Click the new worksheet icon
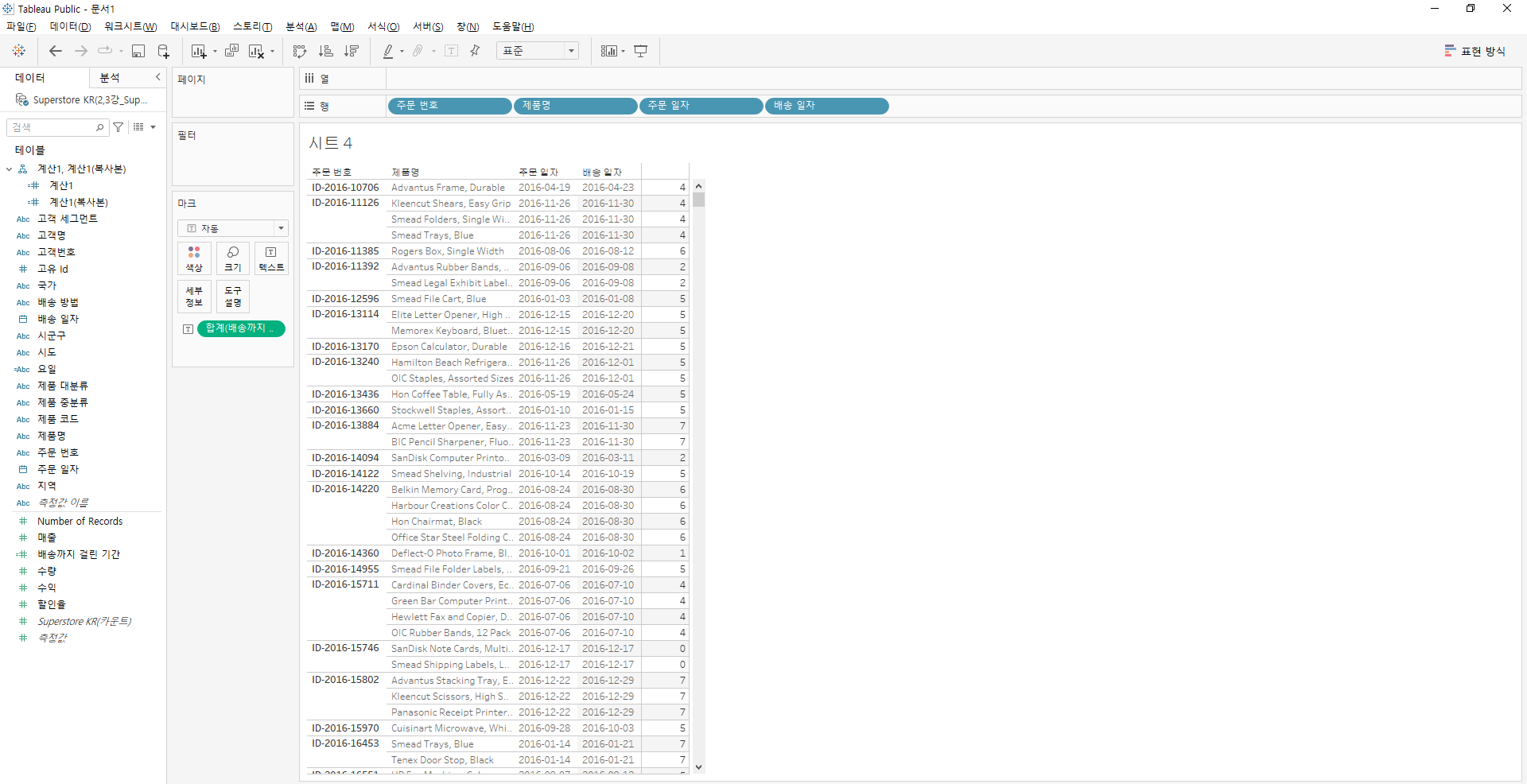 coord(198,51)
